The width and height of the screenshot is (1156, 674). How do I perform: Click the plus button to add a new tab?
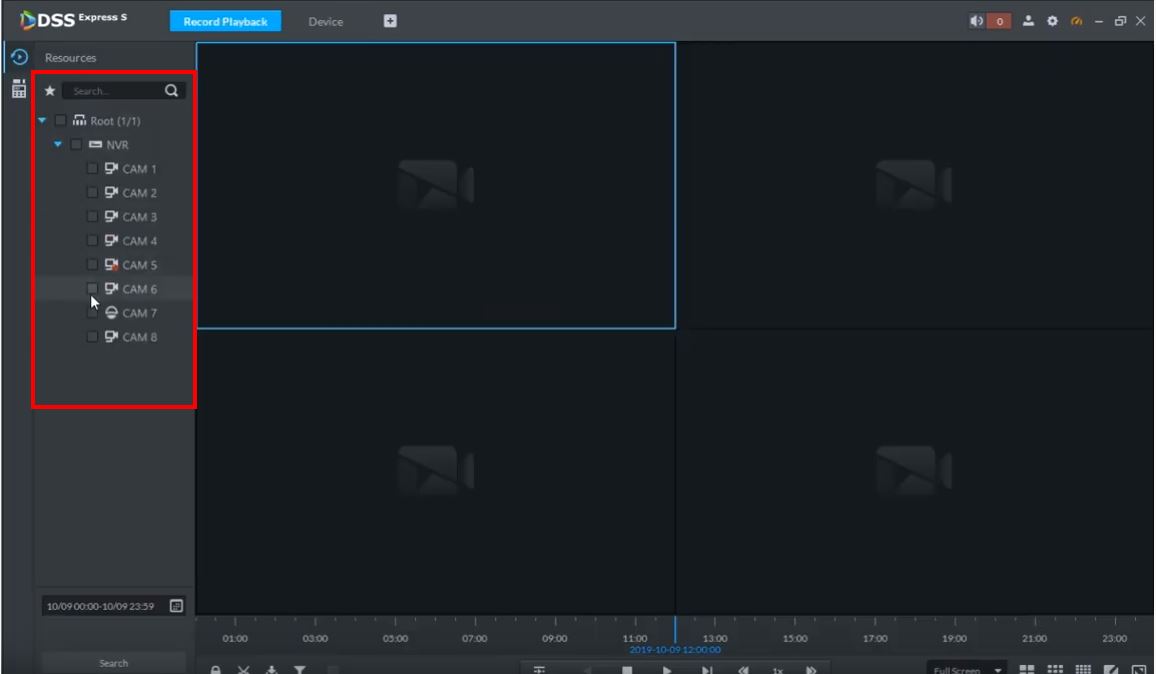(389, 19)
